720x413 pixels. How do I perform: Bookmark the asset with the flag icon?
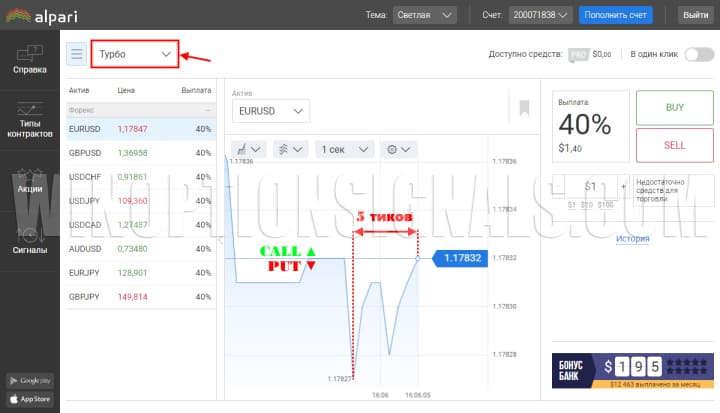pyautogui.click(x=524, y=108)
